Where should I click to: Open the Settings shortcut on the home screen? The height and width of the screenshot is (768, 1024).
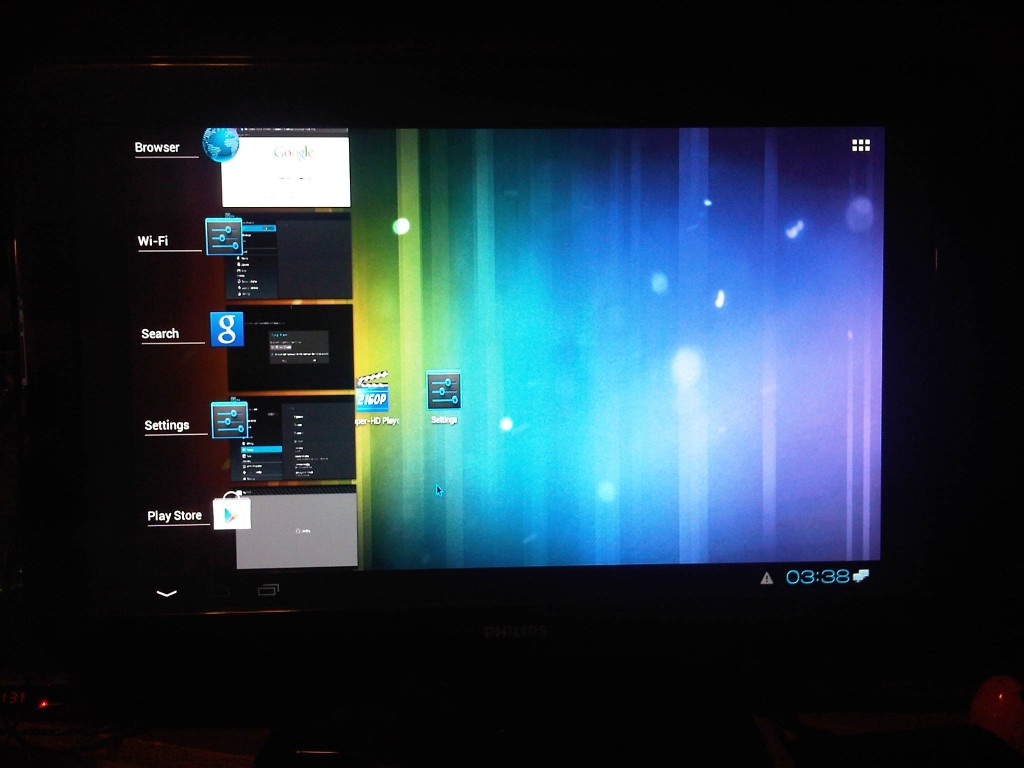443,396
